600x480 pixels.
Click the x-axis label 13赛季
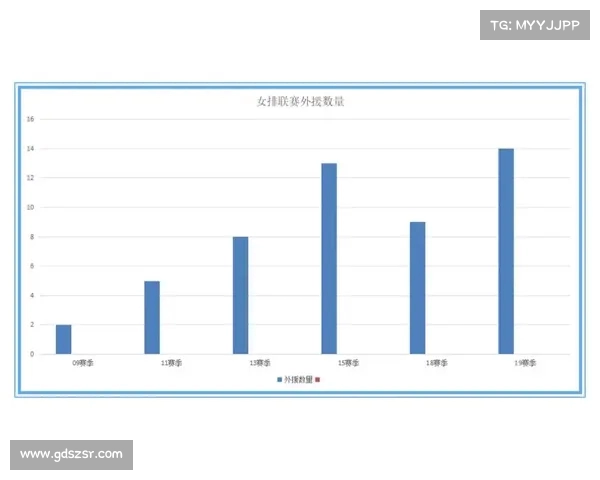click(260, 363)
